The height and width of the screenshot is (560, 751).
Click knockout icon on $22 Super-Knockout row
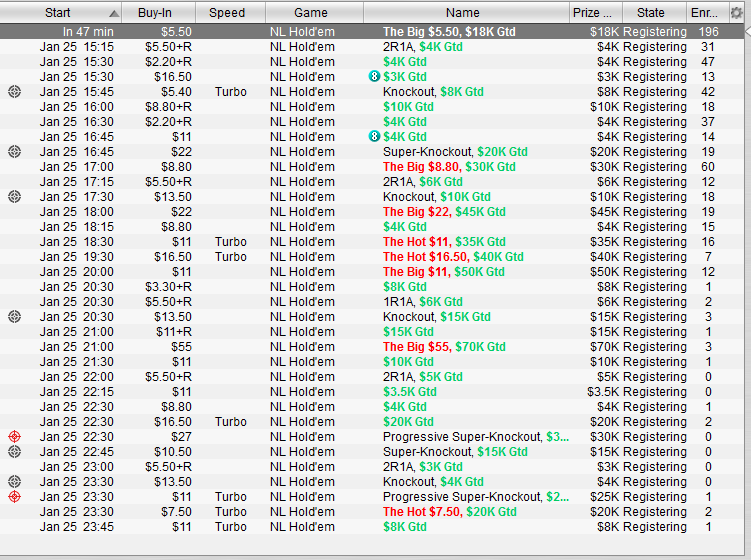point(15,152)
